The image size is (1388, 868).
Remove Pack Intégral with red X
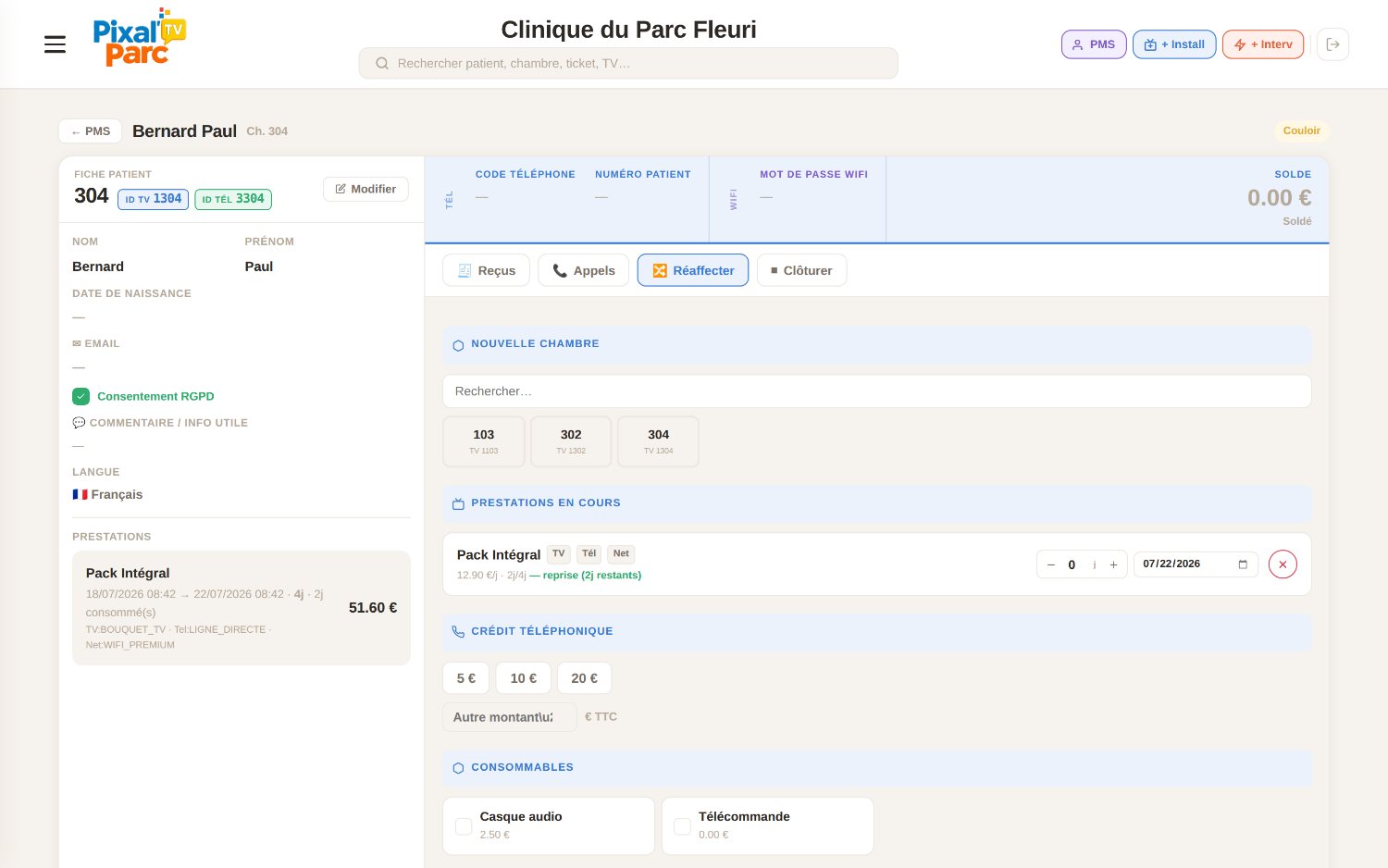coord(1283,564)
